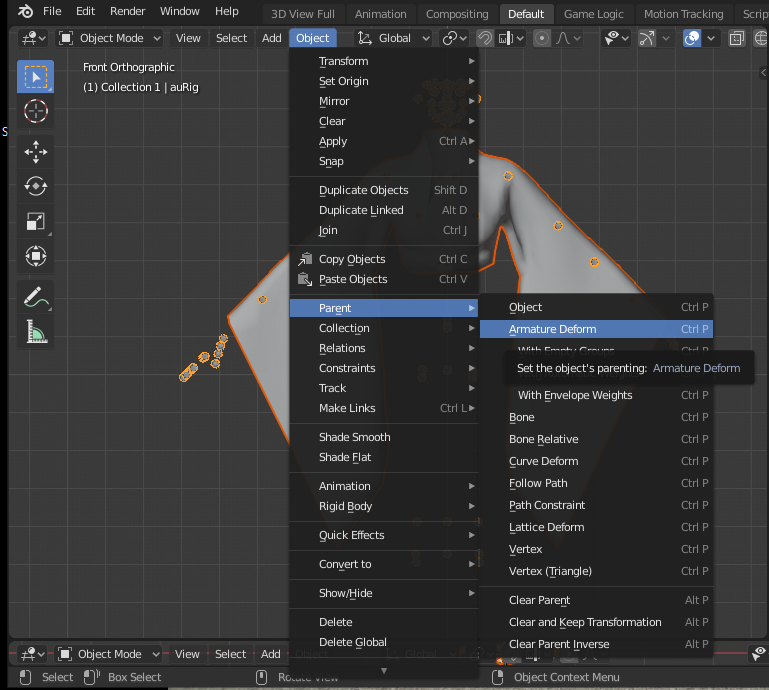769x690 pixels.
Task: Pick the Measure ruler tool
Action: click(35, 332)
